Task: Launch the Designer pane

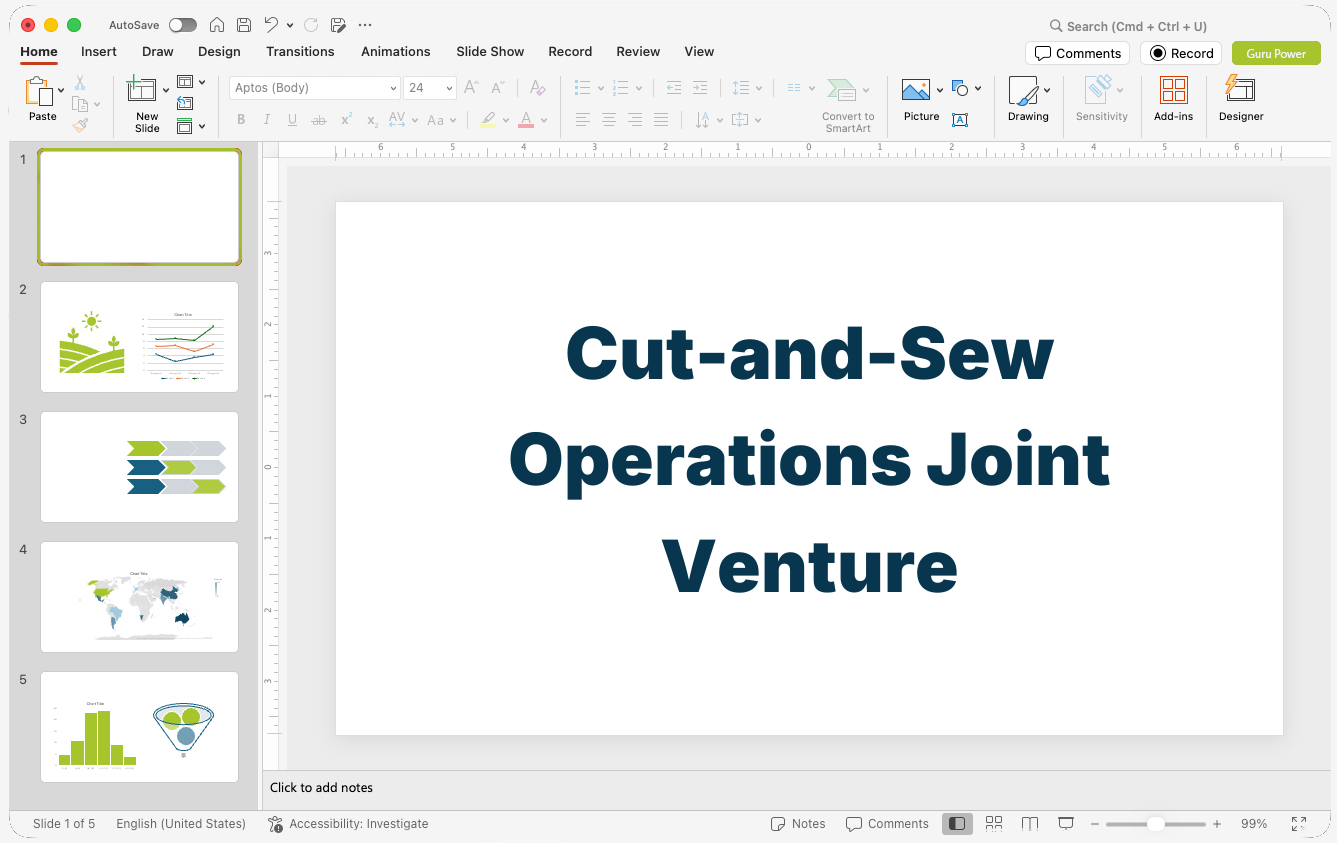Action: 1241,99
